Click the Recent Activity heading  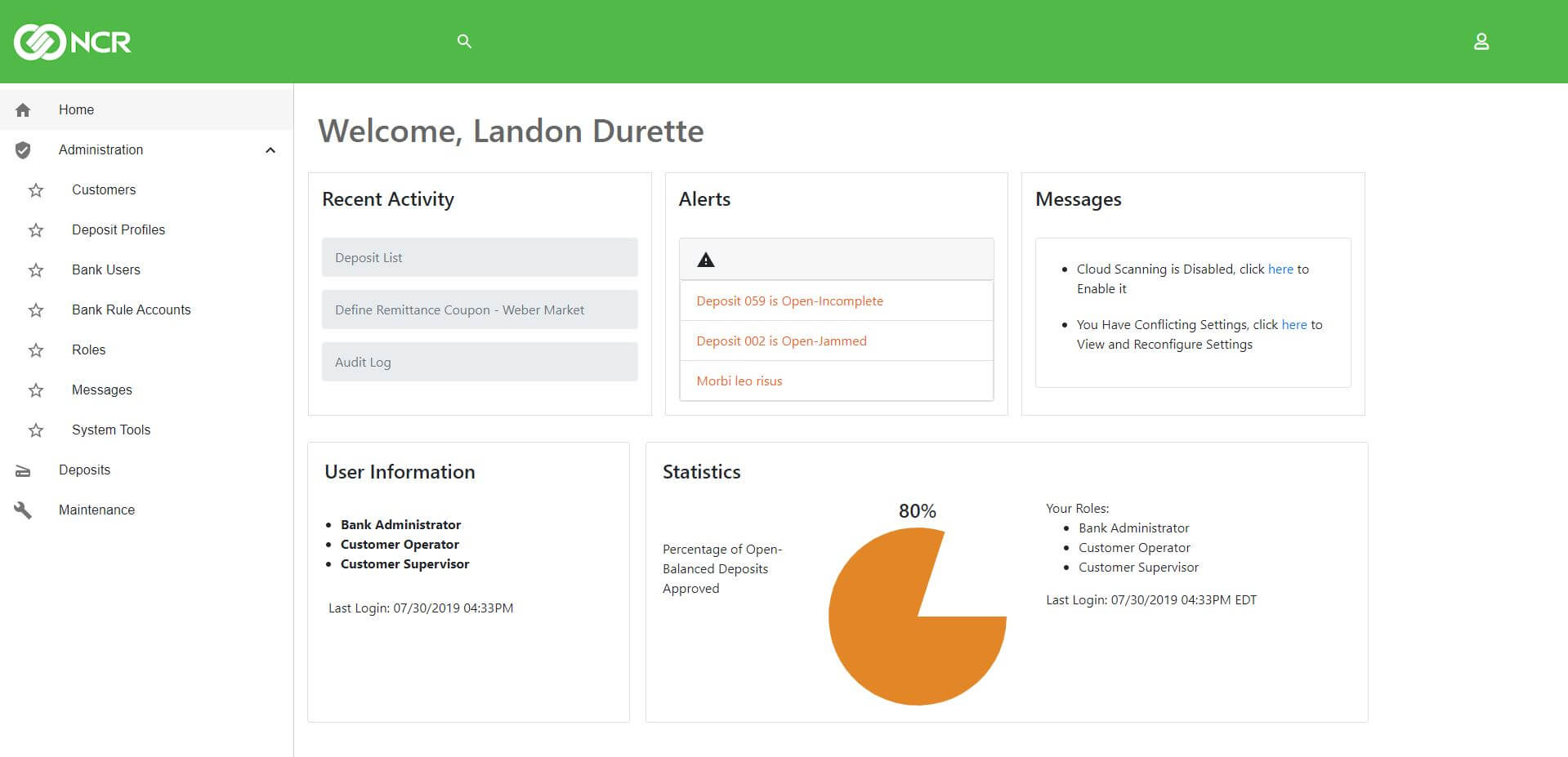click(388, 199)
